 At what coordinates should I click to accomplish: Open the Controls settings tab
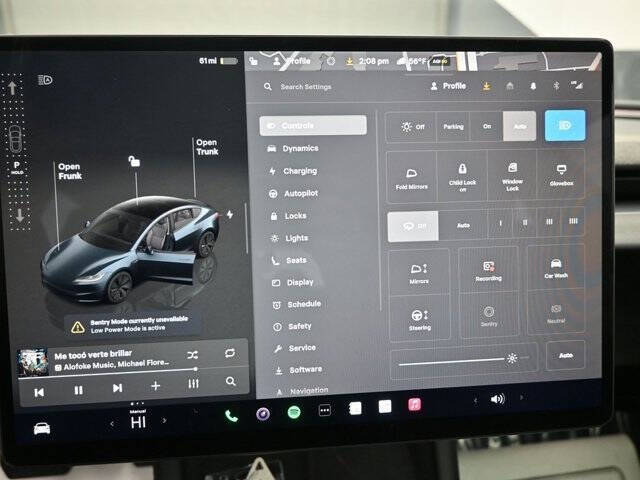coord(313,125)
